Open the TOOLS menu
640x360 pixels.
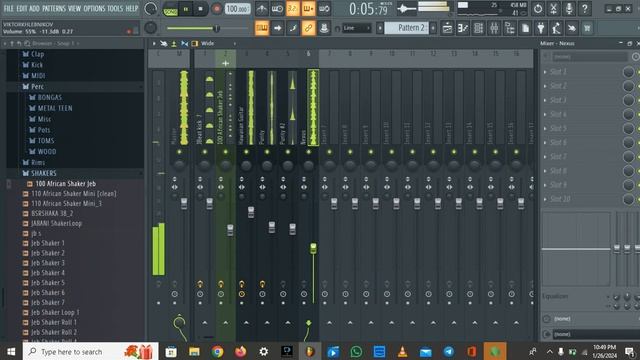click(115, 9)
